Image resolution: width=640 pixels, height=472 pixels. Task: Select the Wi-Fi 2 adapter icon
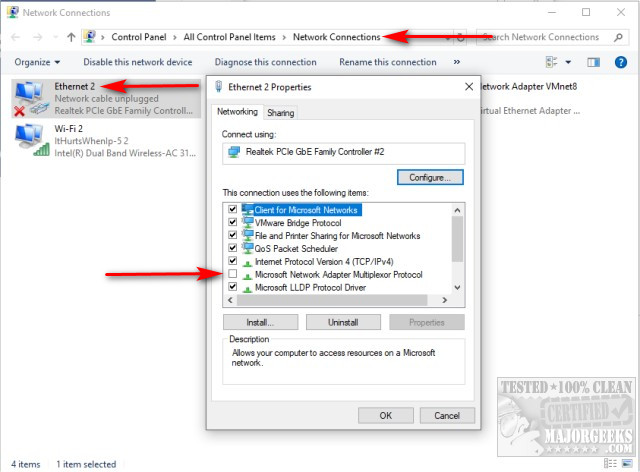click(x=30, y=140)
